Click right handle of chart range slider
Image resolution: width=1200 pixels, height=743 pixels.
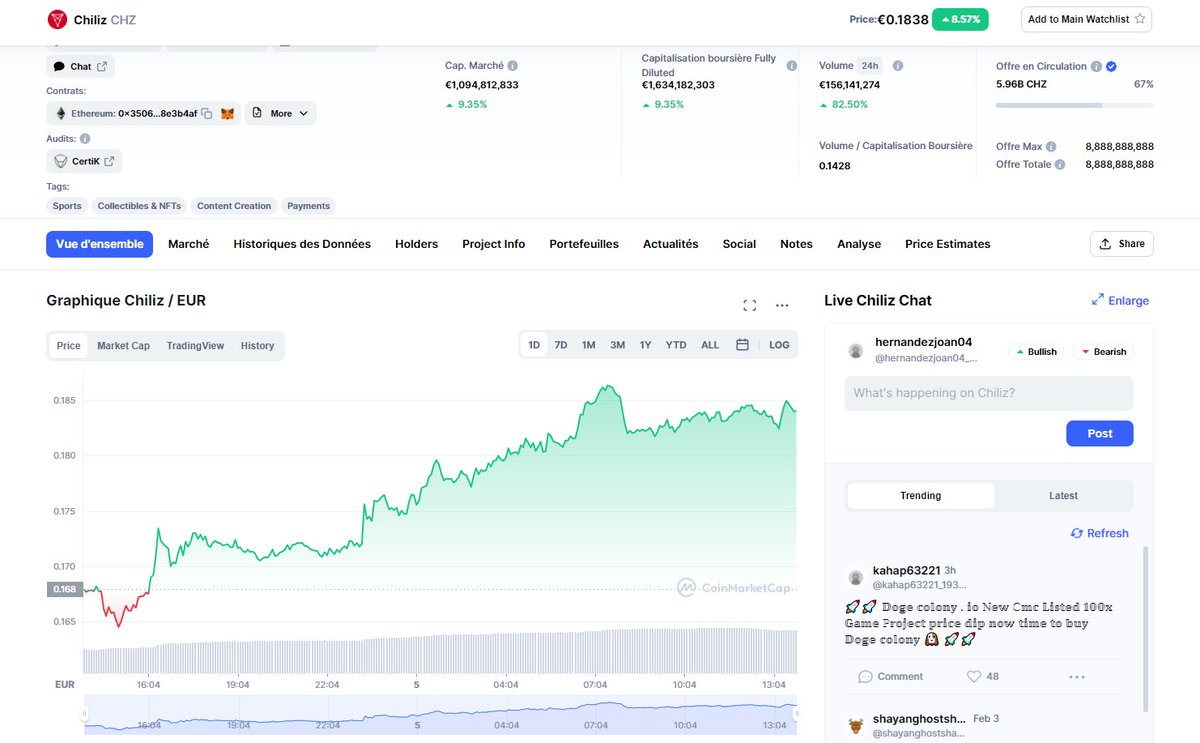(796, 713)
